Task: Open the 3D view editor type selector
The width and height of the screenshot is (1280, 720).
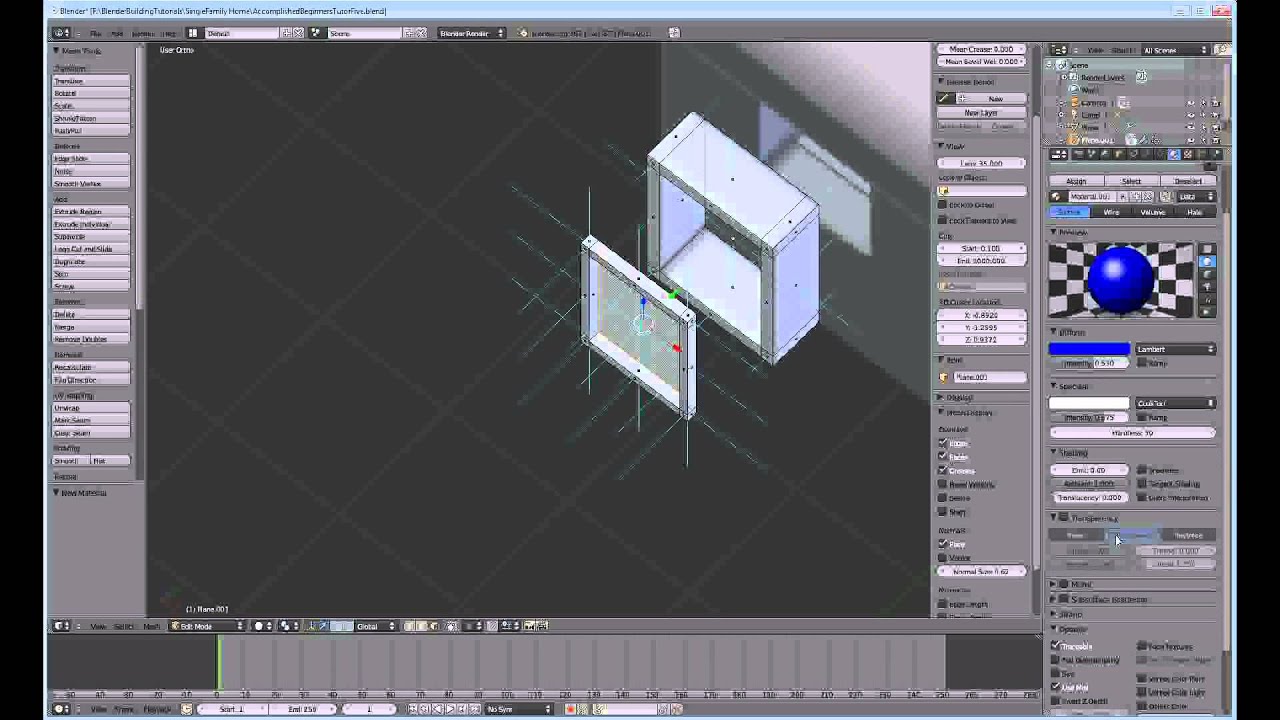Action: (61, 626)
